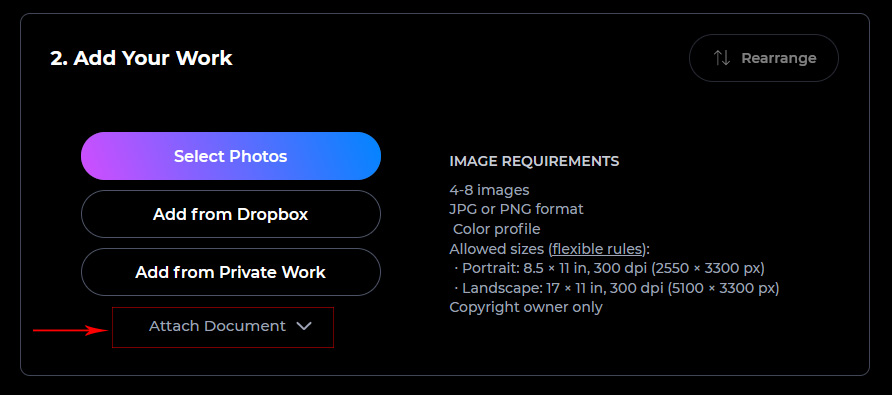This screenshot has width=892, height=395.
Task: Click the Rearrange up-down arrows icon
Action: point(722,58)
